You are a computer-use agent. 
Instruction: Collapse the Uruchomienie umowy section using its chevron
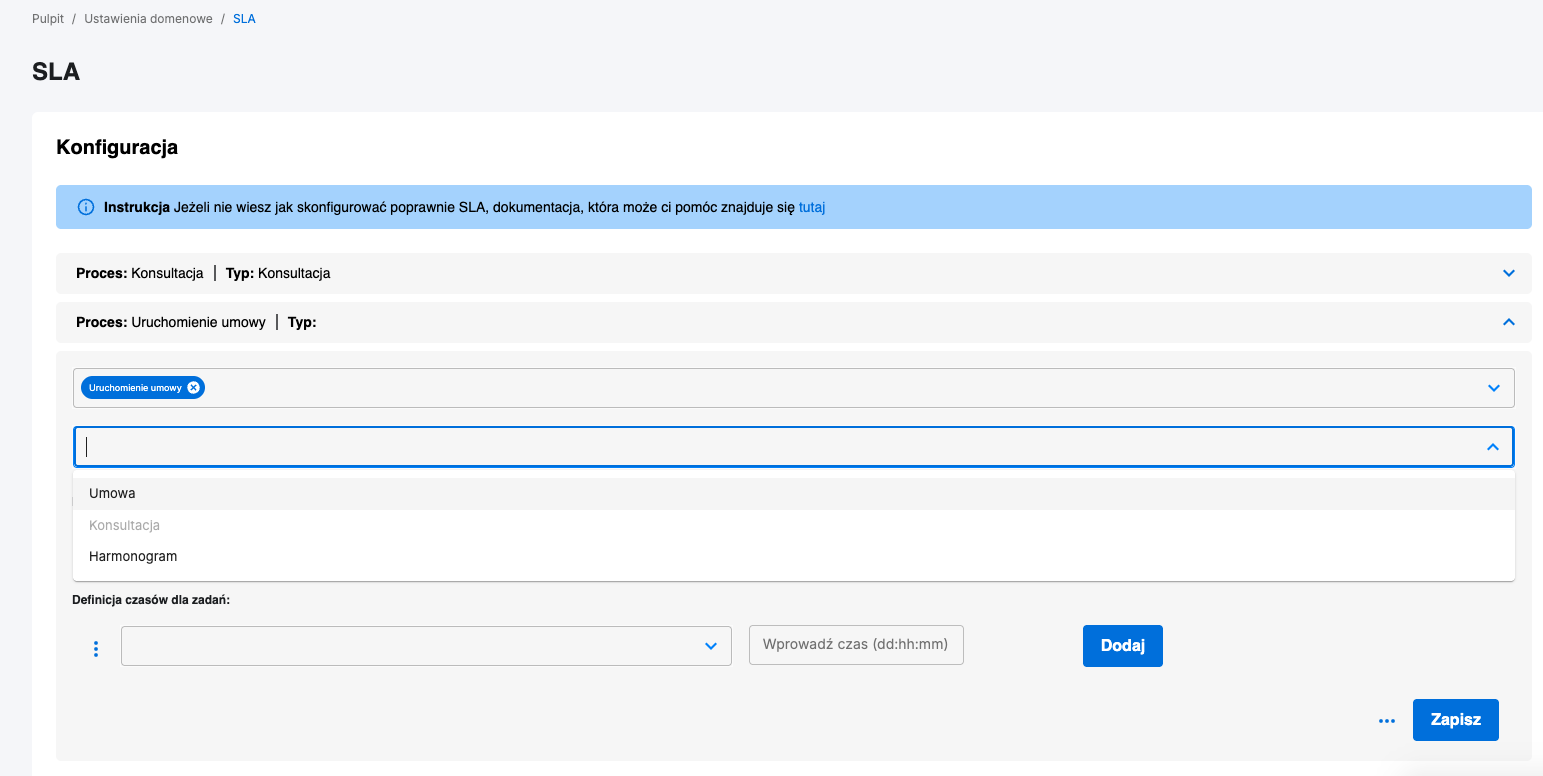click(1509, 322)
